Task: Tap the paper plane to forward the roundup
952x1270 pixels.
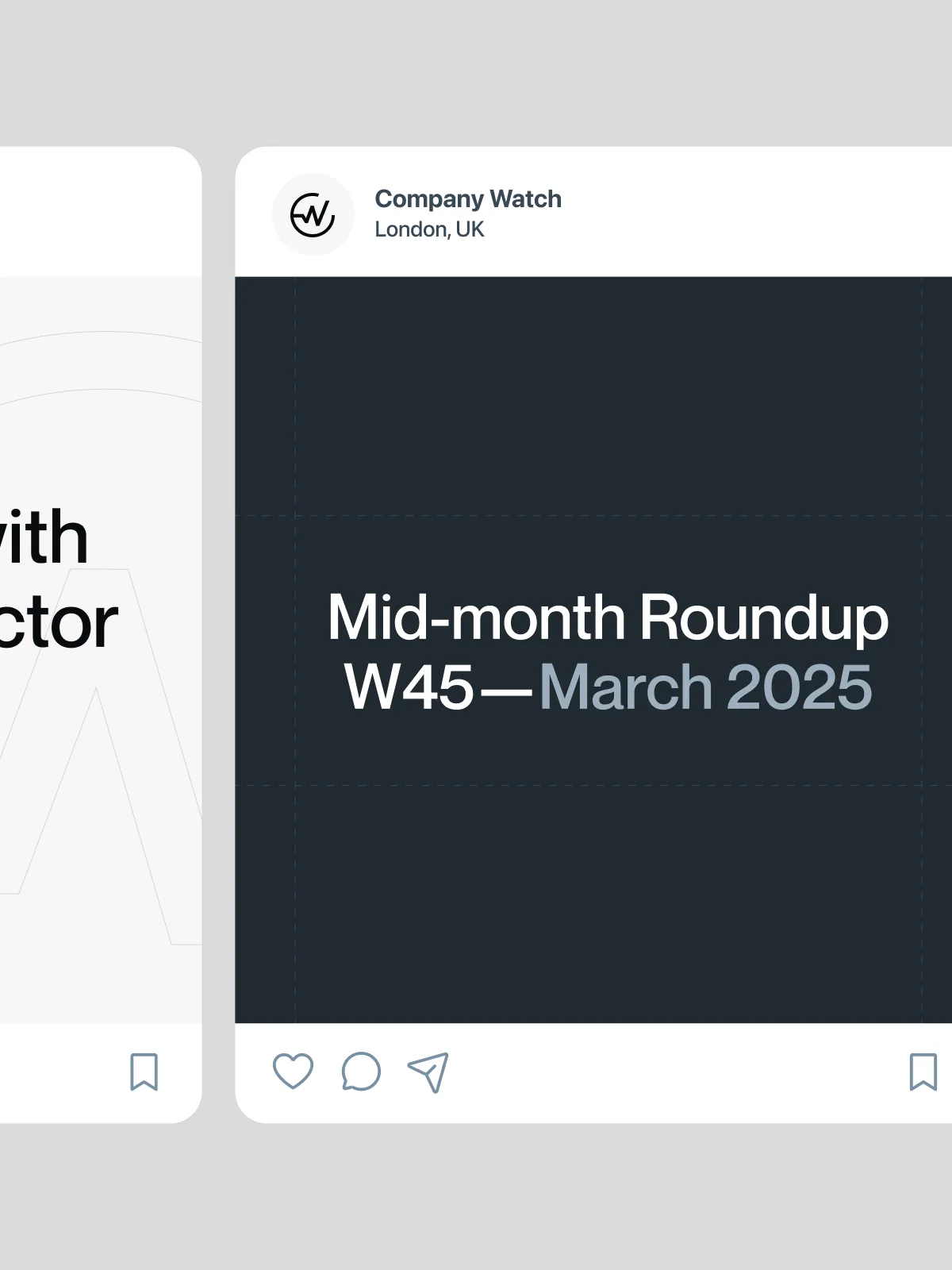Action: pos(427,1072)
